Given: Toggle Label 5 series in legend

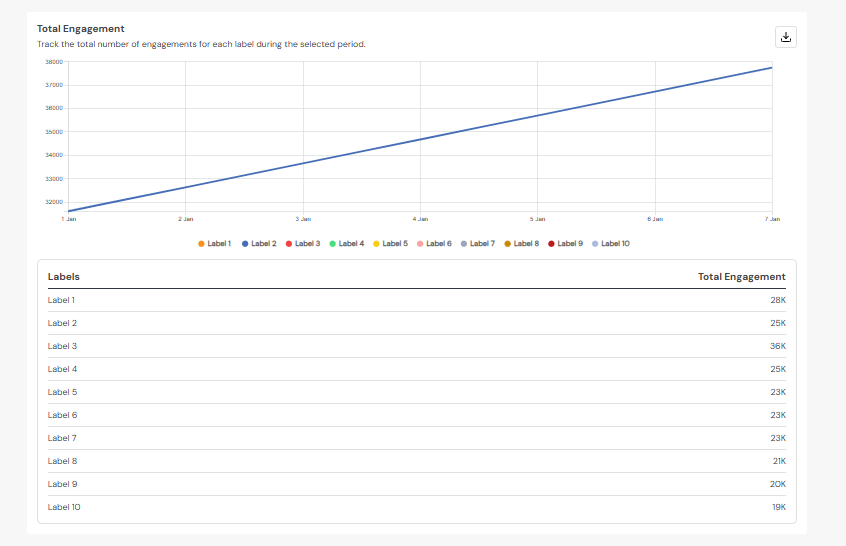Looking at the screenshot, I should point(390,244).
